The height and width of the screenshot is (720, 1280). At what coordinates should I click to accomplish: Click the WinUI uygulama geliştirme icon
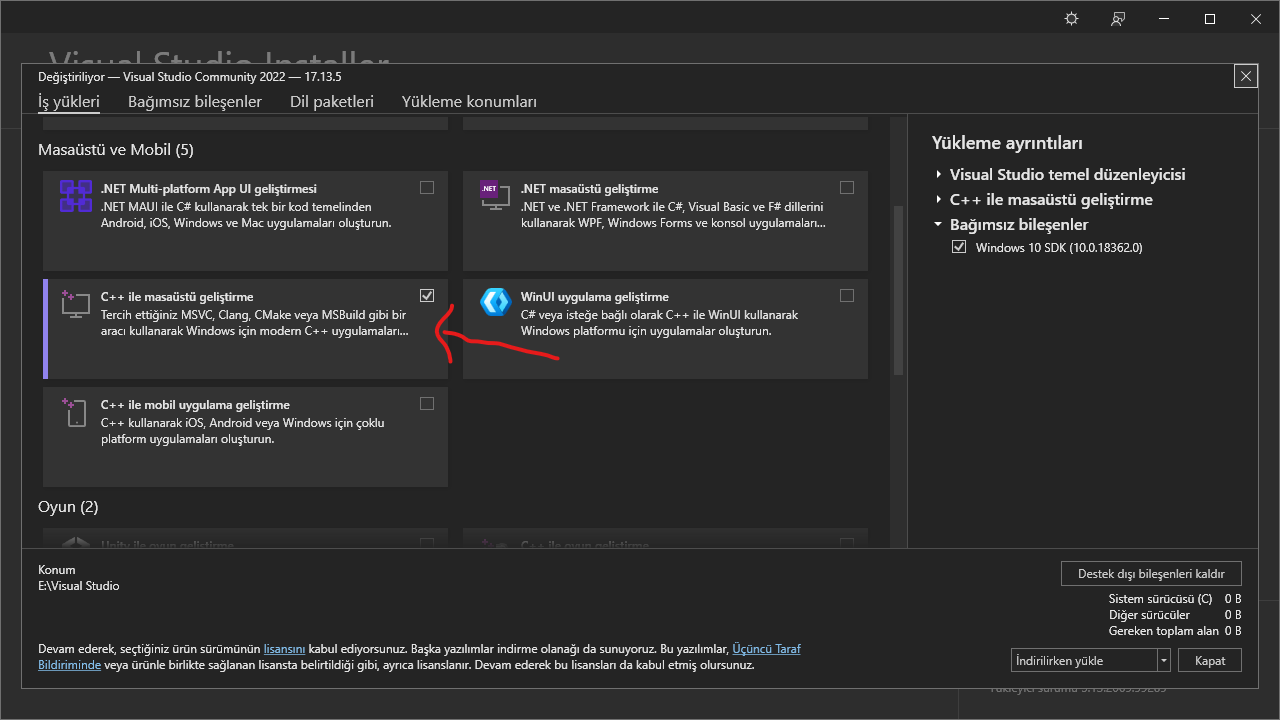point(495,302)
